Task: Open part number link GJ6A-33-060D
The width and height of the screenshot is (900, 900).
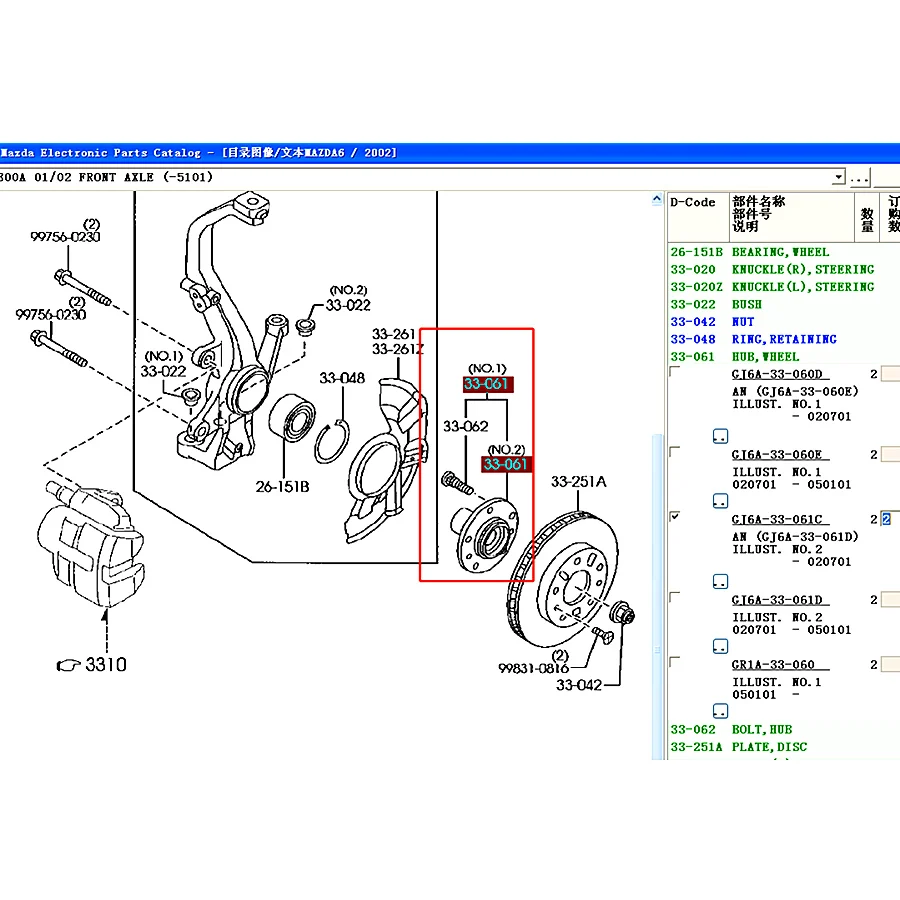Action: coord(780,374)
